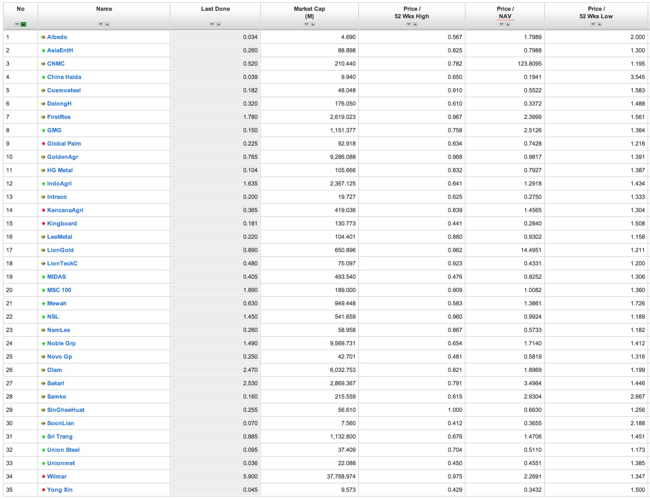This screenshot has height=499, width=650.
Task: Open the FirstRes link
Action: [59, 117]
